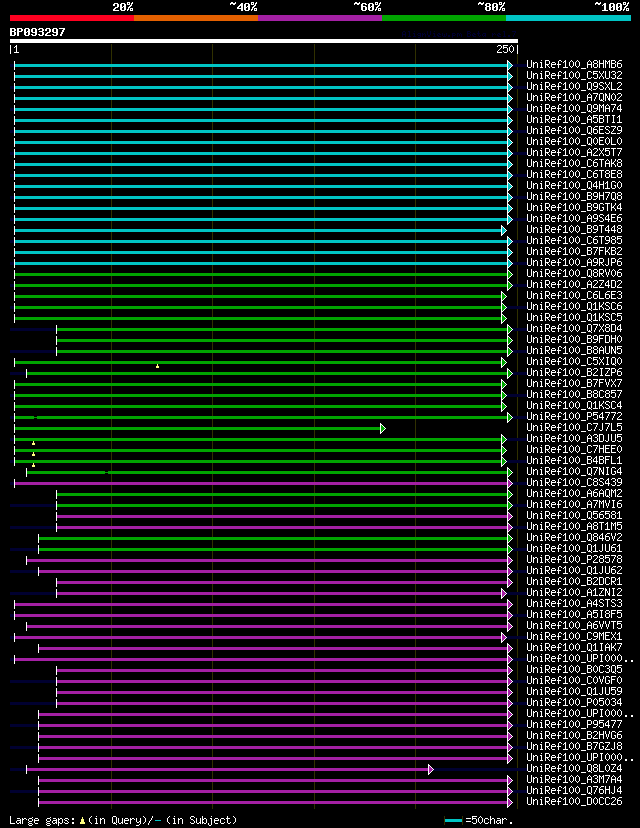Select the UniRef100_C6T8E8 label
The width and height of the screenshot is (640, 828).
[574, 174]
